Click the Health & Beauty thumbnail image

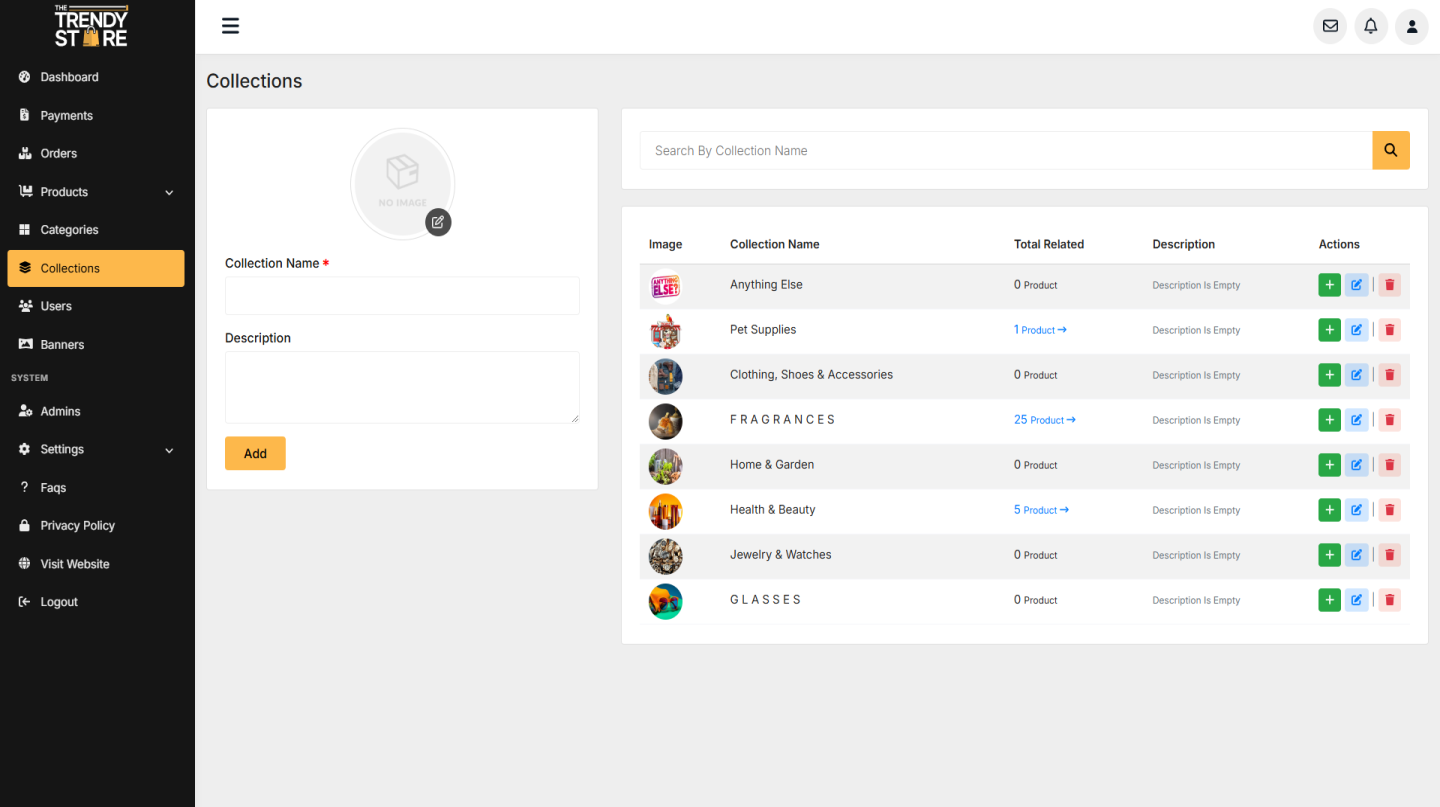click(x=665, y=511)
